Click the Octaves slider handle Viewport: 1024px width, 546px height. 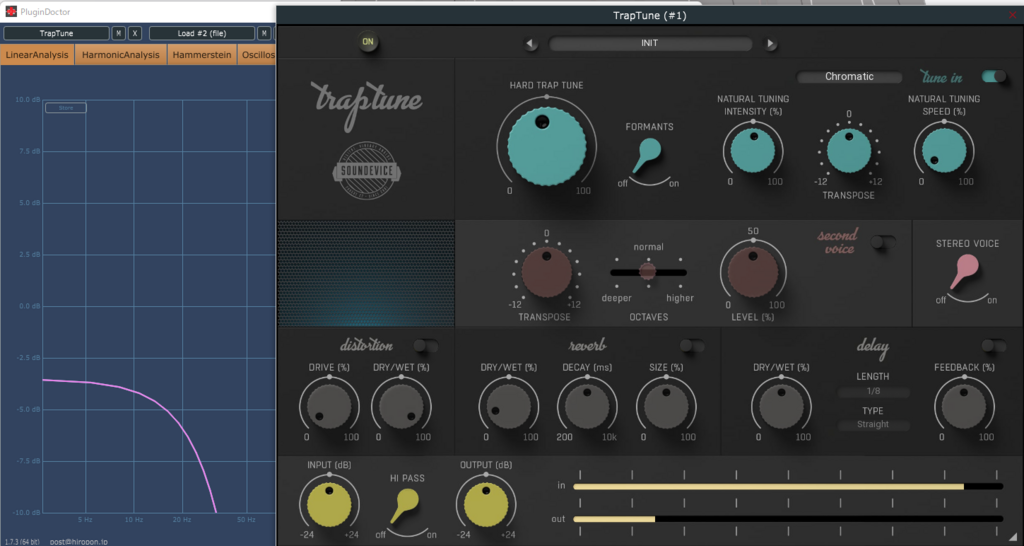pyautogui.click(x=647, y=271)
